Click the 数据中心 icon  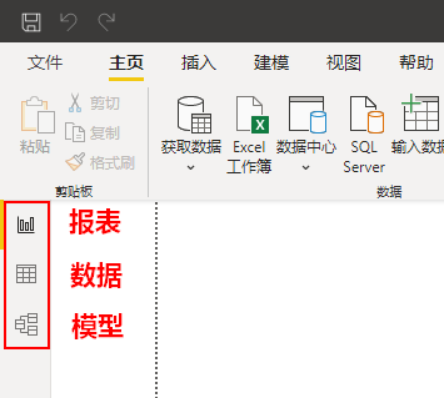(x=307, y=114)
